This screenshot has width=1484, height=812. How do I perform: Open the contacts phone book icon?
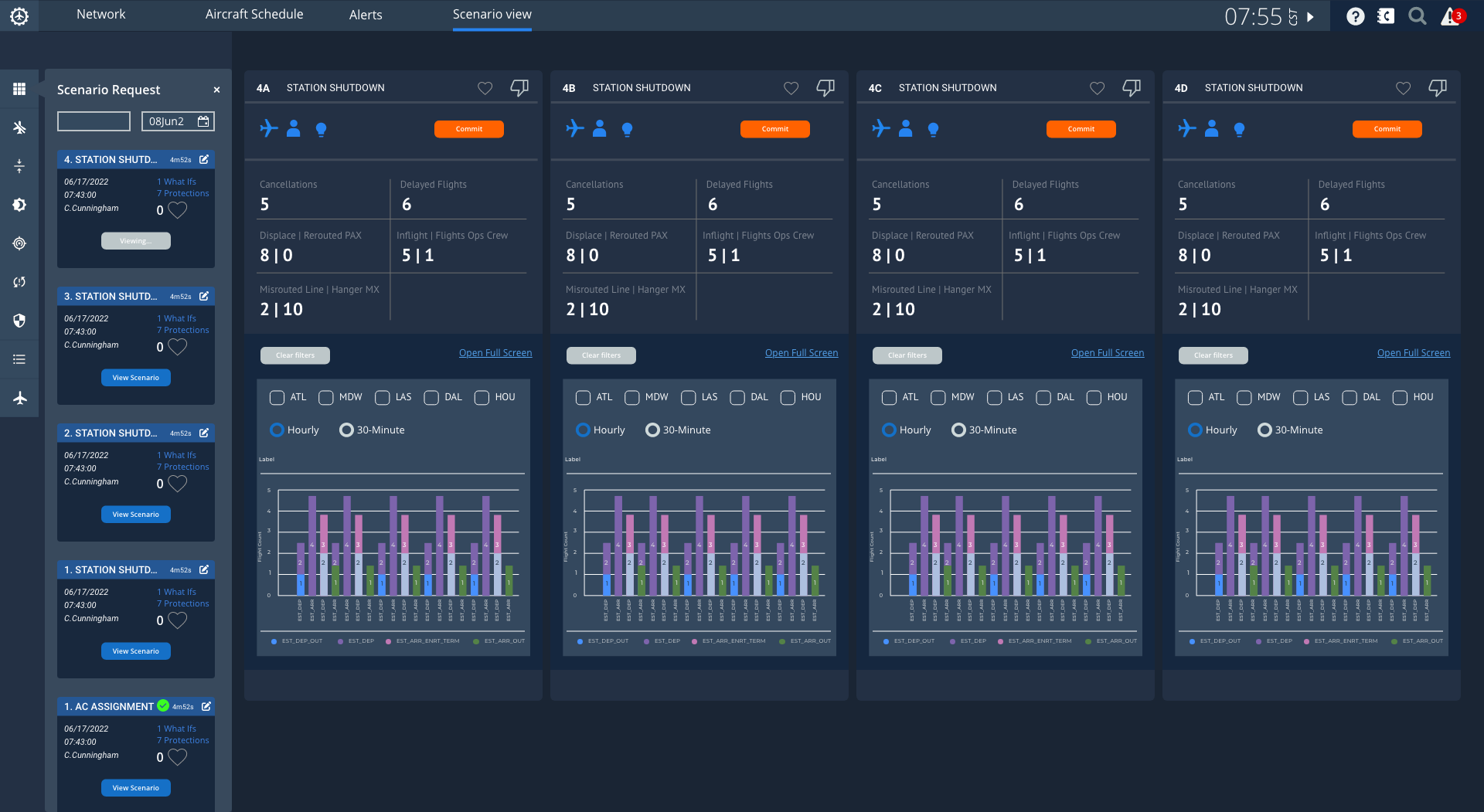[1386, 16]
